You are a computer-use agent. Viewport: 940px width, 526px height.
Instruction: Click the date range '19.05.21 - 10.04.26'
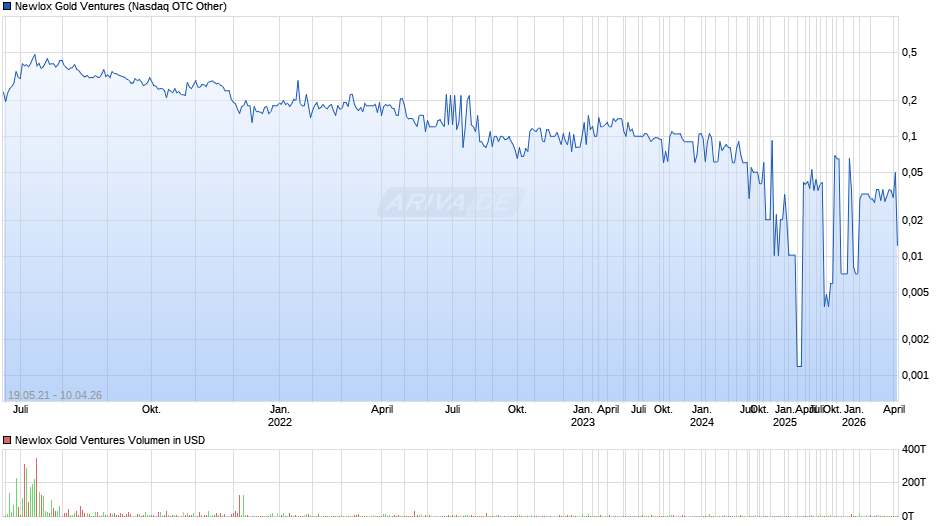[x=55, y=395]
